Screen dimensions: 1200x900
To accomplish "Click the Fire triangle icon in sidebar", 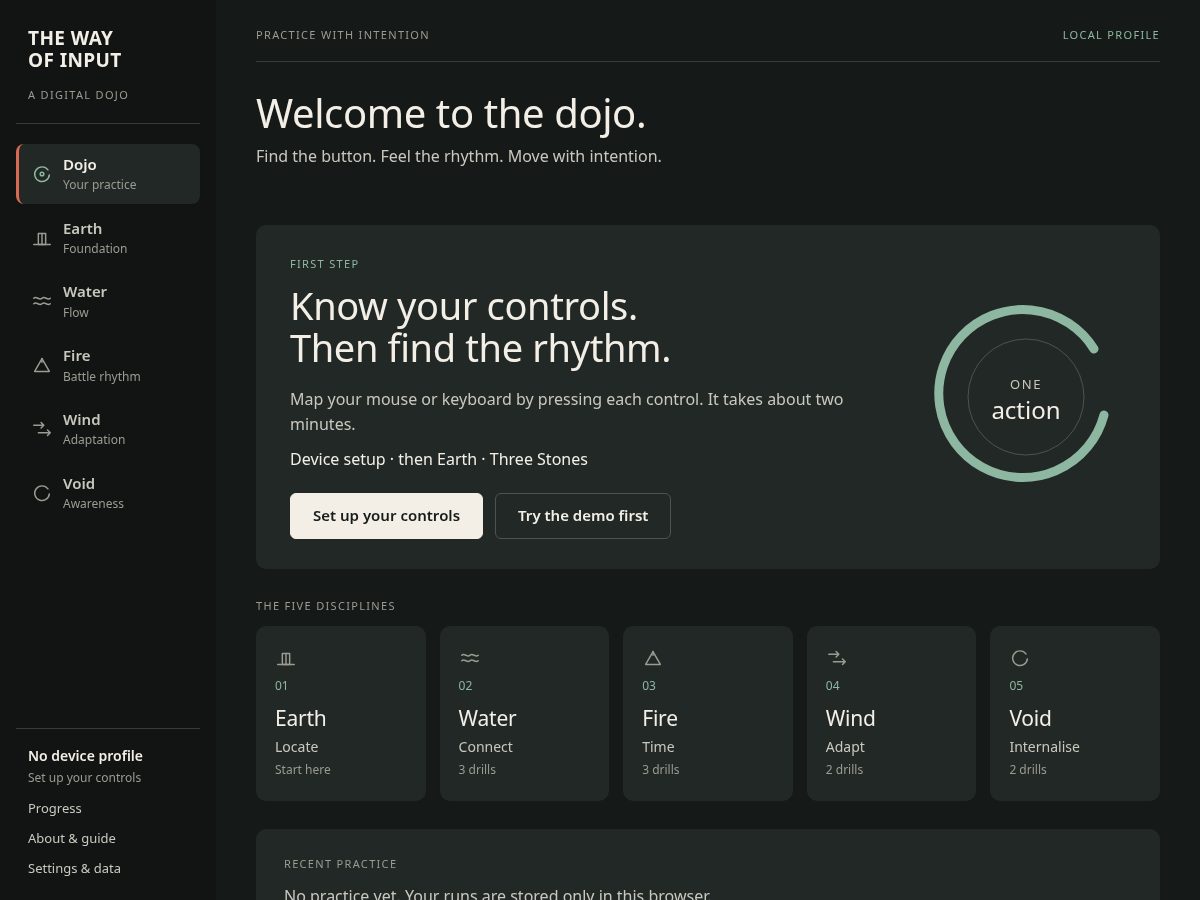I will coord(42,365).
